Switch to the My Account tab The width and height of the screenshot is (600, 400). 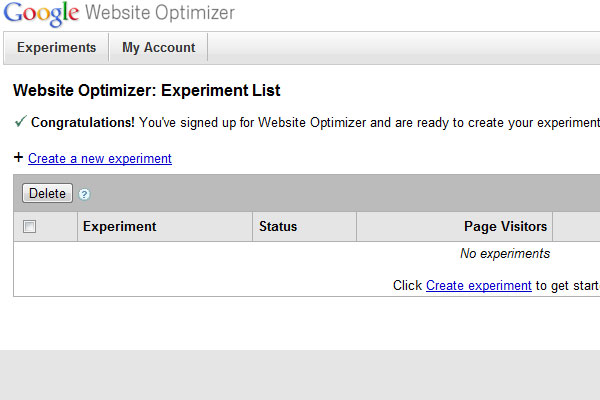point(158,47)
